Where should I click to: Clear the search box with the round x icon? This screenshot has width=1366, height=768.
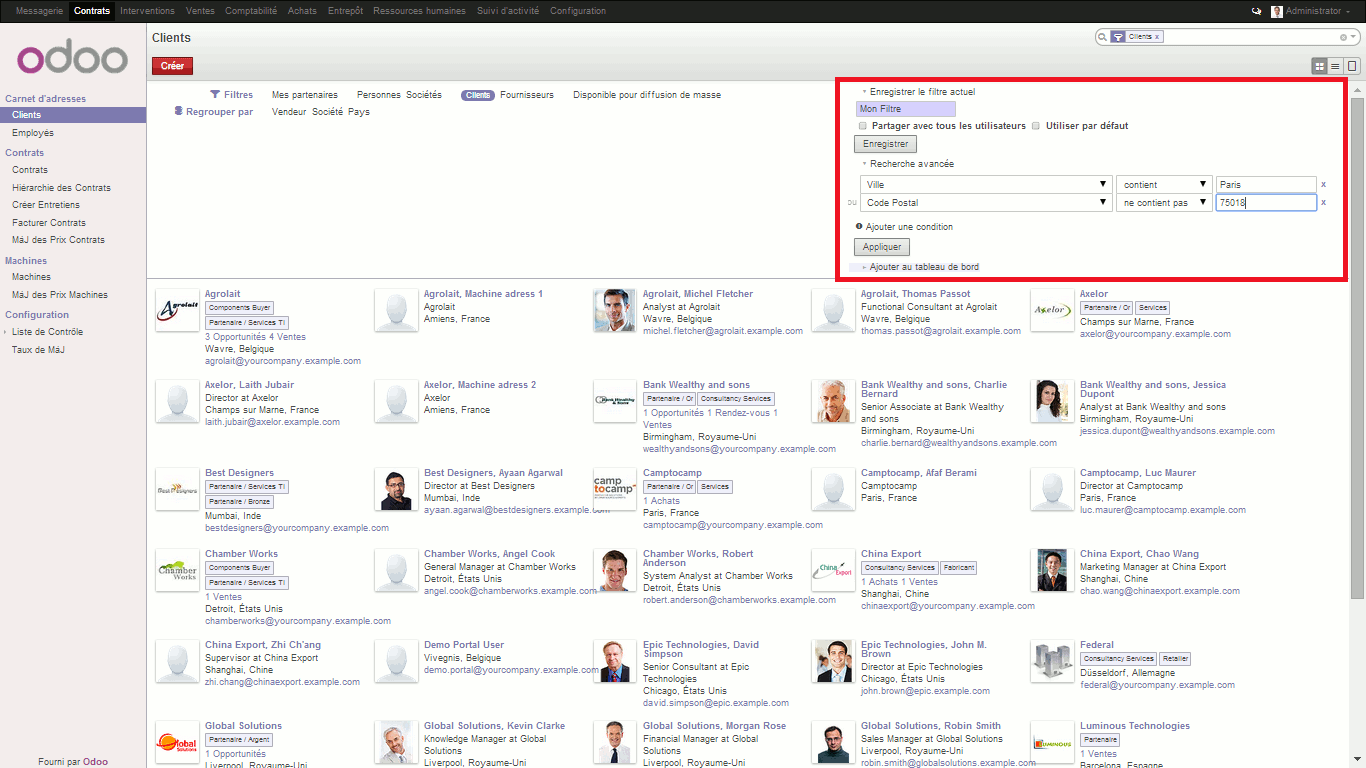pyautogui.click(x=1343, y=37)
